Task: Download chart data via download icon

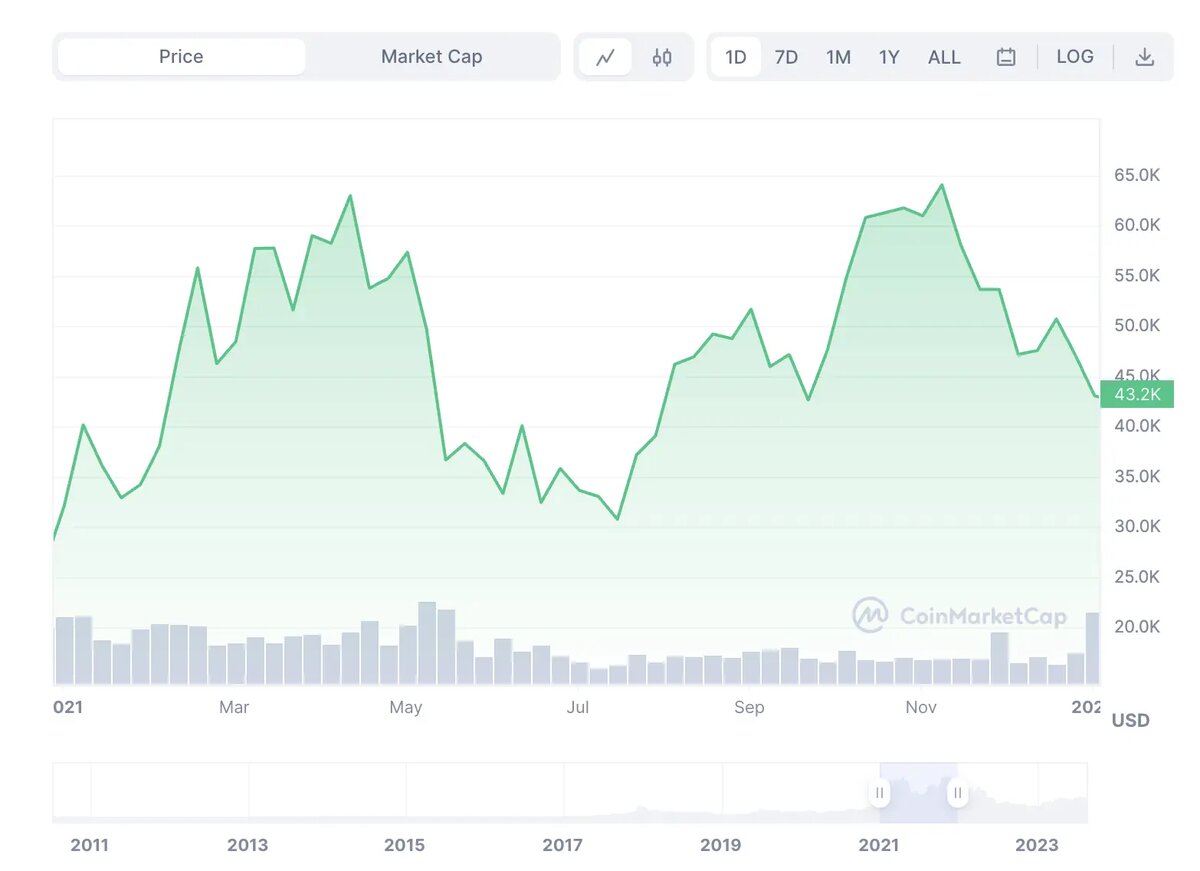Action: (x=1145, y=57)
